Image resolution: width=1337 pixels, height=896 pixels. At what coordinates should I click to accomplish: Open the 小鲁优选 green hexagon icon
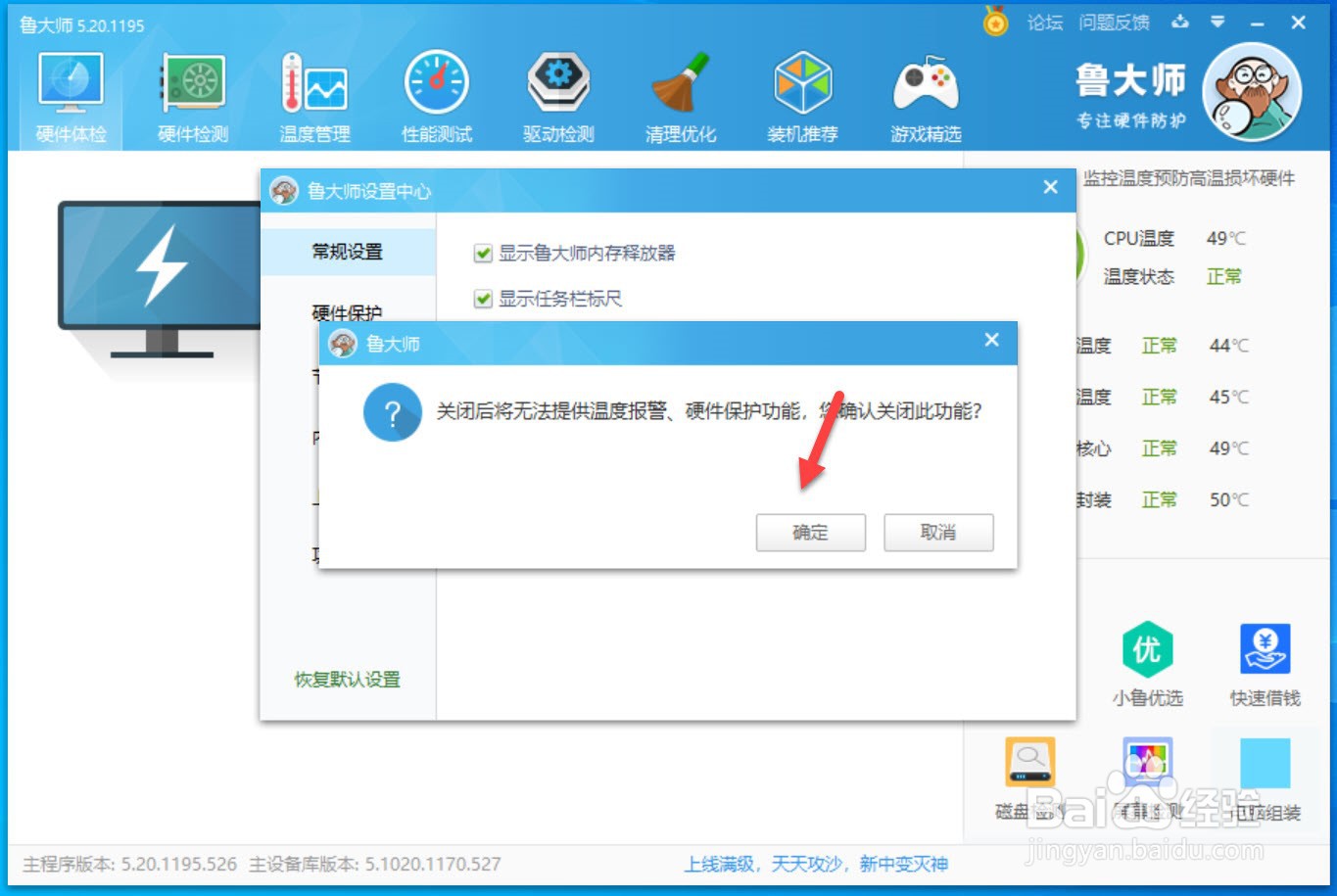click(x=1147, y=648)
